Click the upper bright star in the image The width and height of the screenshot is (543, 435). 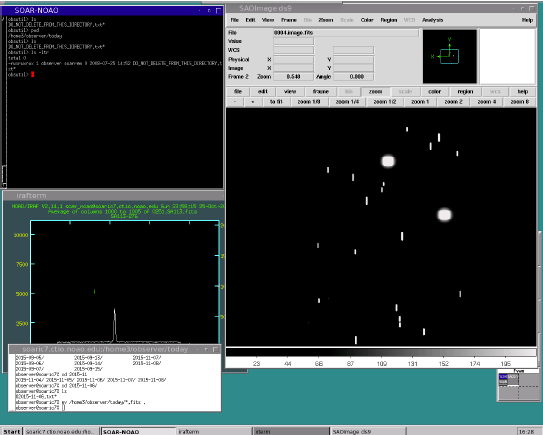pyautogui.click(x=388, y=161)
